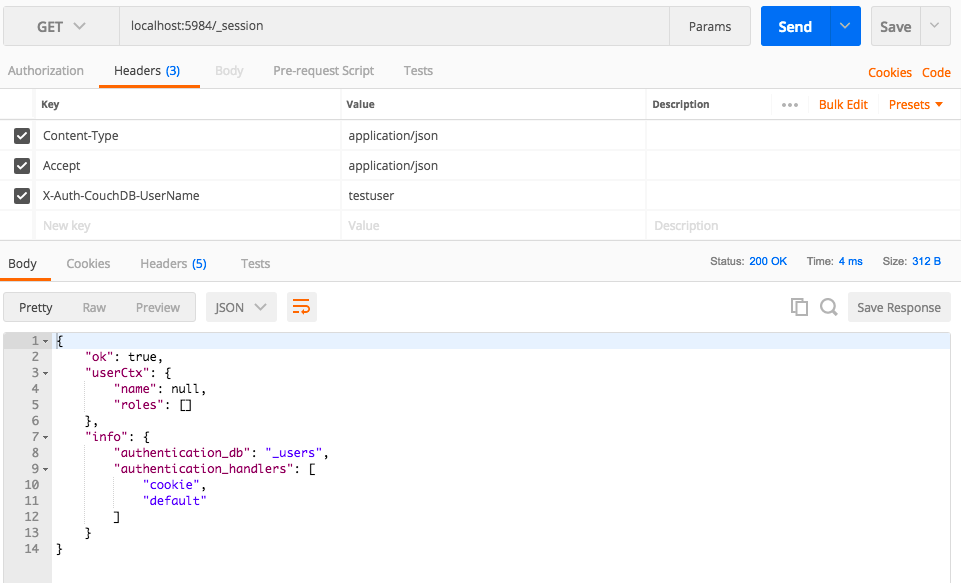Open the Presets dropdown
The image size is (962, 583).
pos(910,104)
